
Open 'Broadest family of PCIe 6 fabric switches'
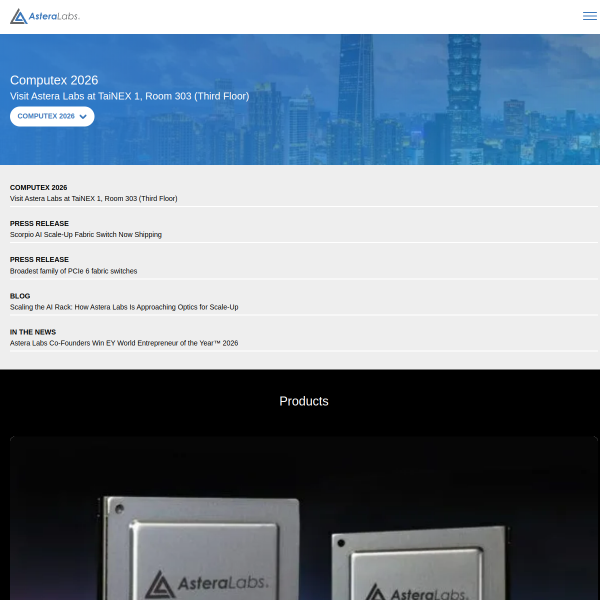(x=73, y=271)
